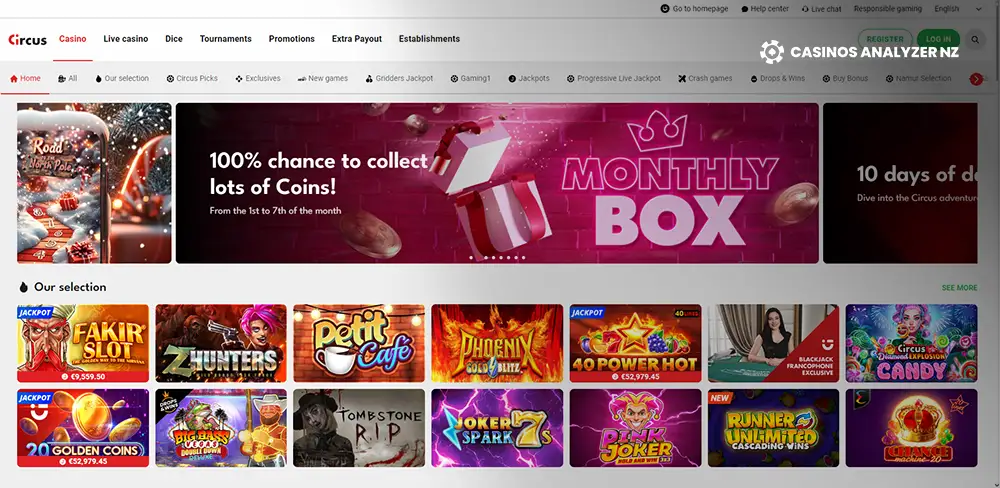This screenshot has width=1000, height=488.
Task: Open the Go to homepage link
Action: (695, 9)
